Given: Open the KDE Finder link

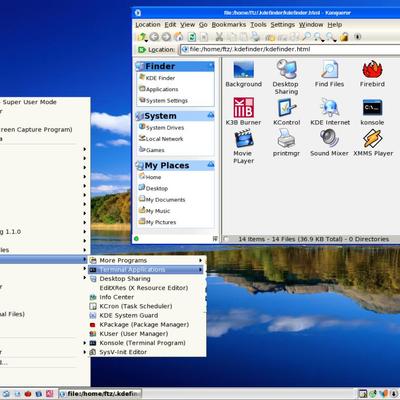Looking at the screenshot, I should (160, 78).
